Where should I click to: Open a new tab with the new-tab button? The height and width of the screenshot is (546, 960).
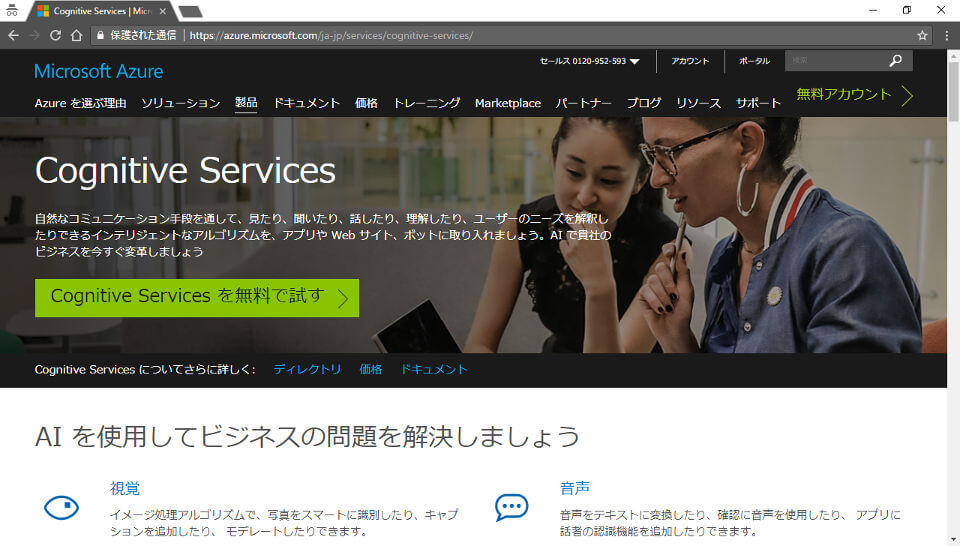tap(190, 11)
